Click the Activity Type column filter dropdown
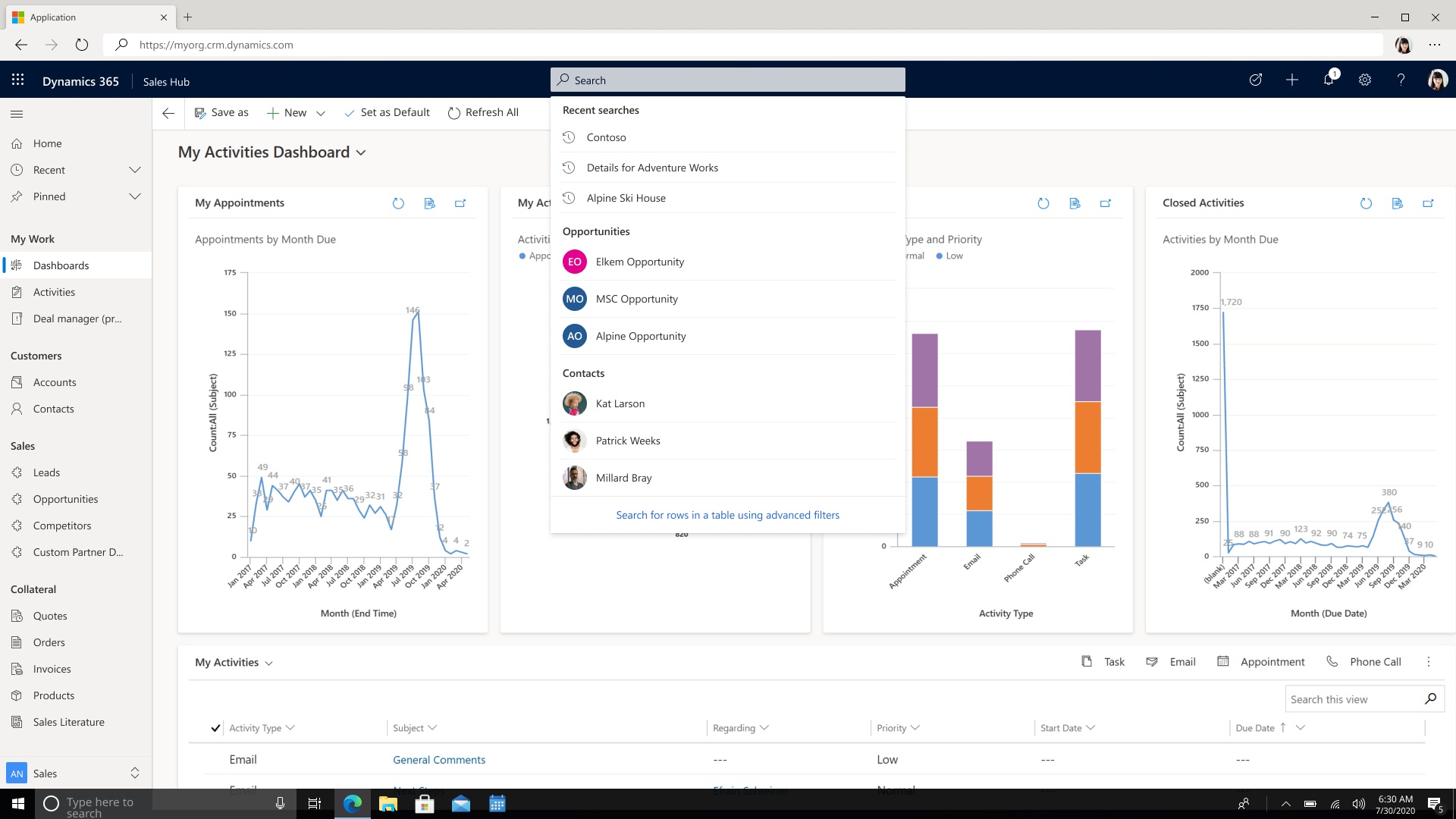Screen dimensions: 1456x819 click(x=290, y=727)
